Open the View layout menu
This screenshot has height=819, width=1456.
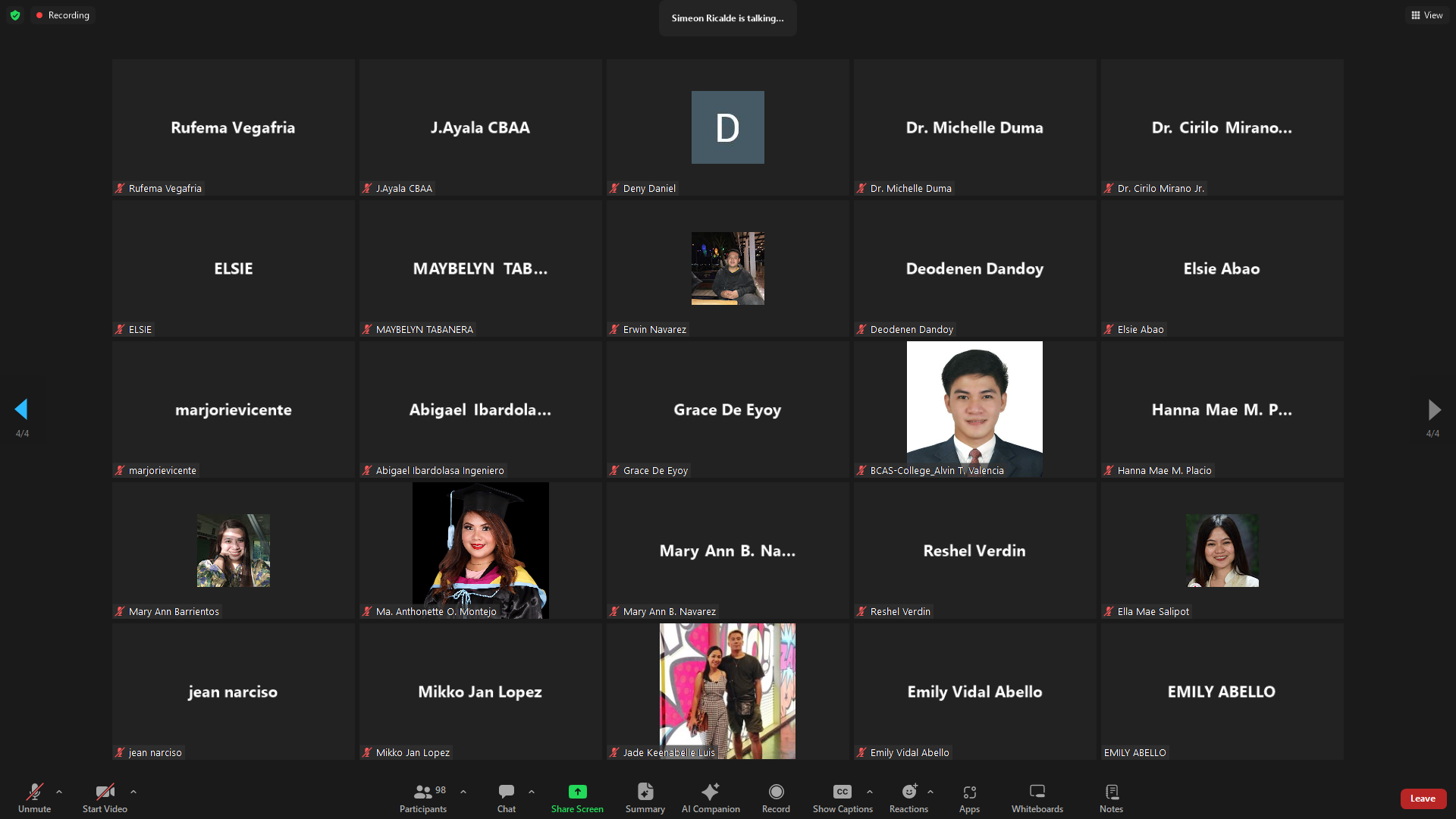tap(1427, 15)
